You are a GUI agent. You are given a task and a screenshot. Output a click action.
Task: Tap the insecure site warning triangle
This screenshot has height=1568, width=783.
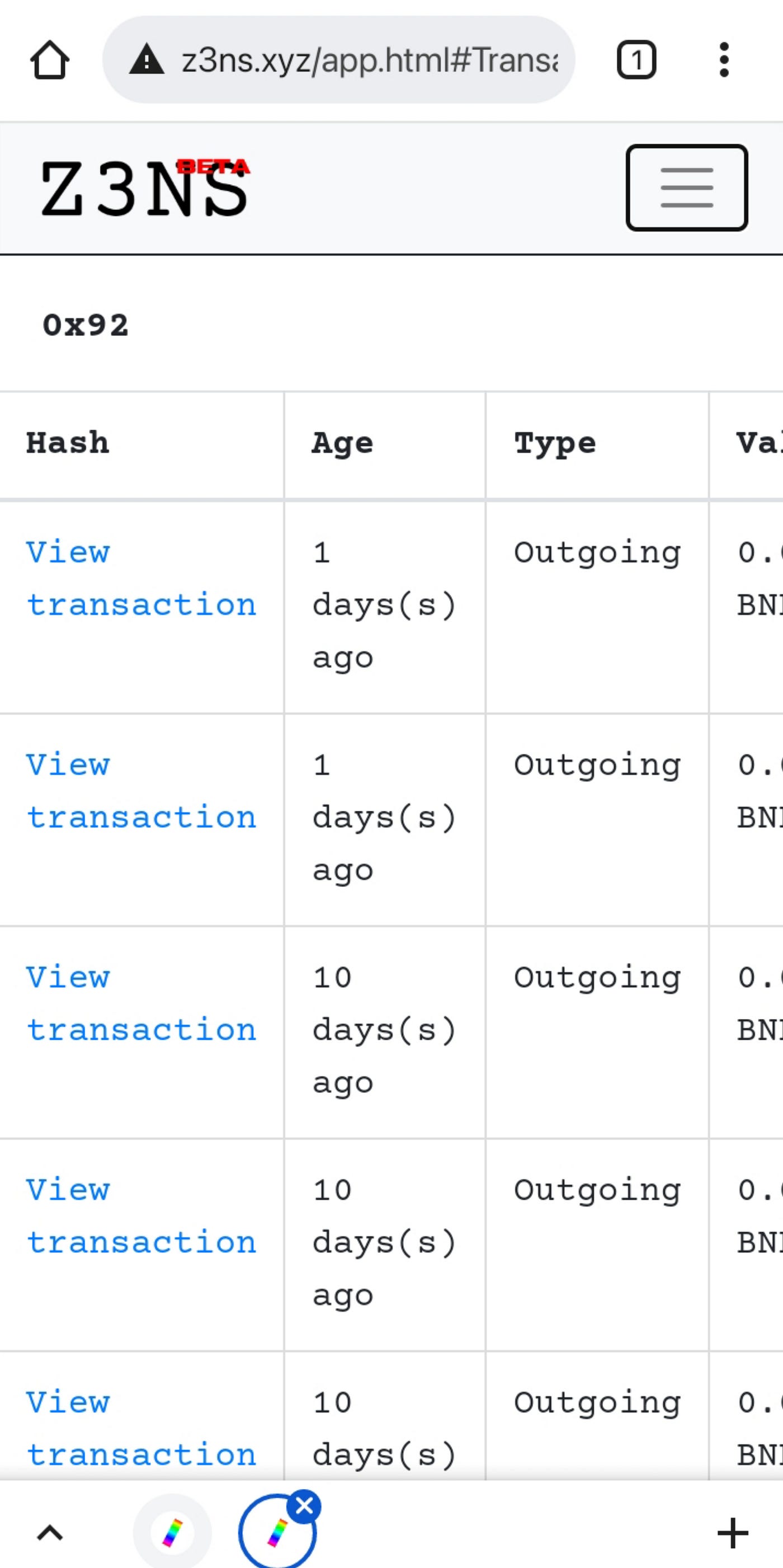click(x=147, y=60)
